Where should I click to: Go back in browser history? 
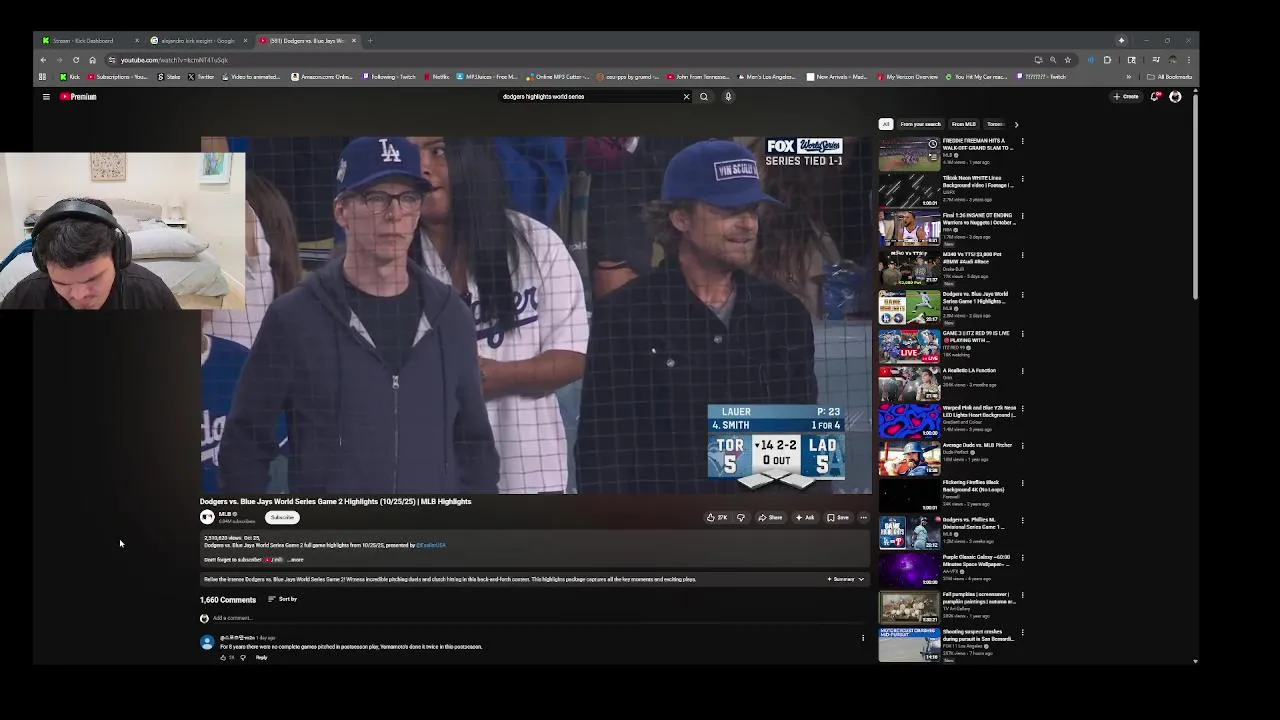(43, 60)
